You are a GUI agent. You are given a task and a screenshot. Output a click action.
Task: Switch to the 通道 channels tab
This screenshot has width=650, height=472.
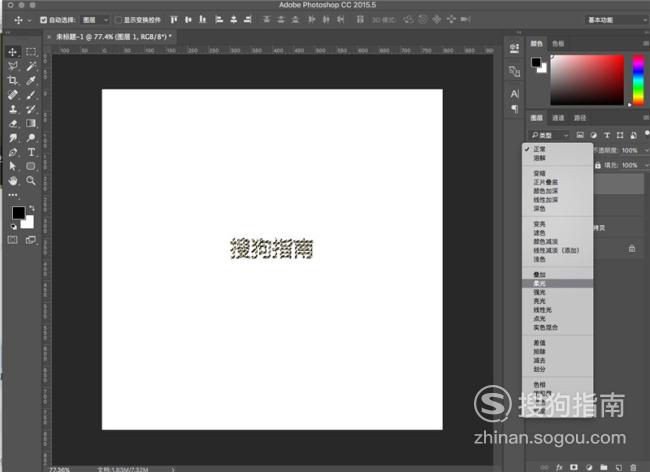(x=558, y=118)
